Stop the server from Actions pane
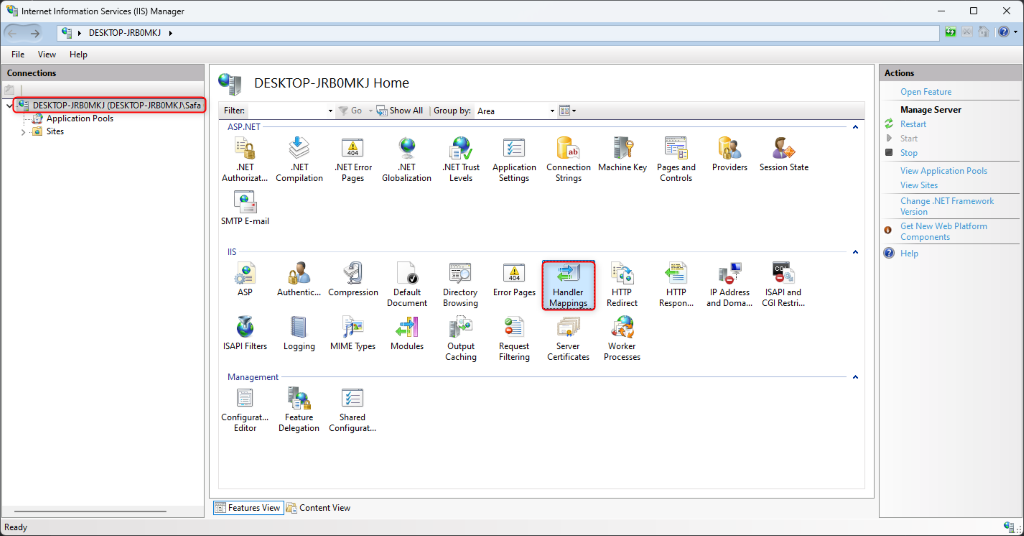The width and height of the screenshot is (1024, 536). (x=908, y=153)
